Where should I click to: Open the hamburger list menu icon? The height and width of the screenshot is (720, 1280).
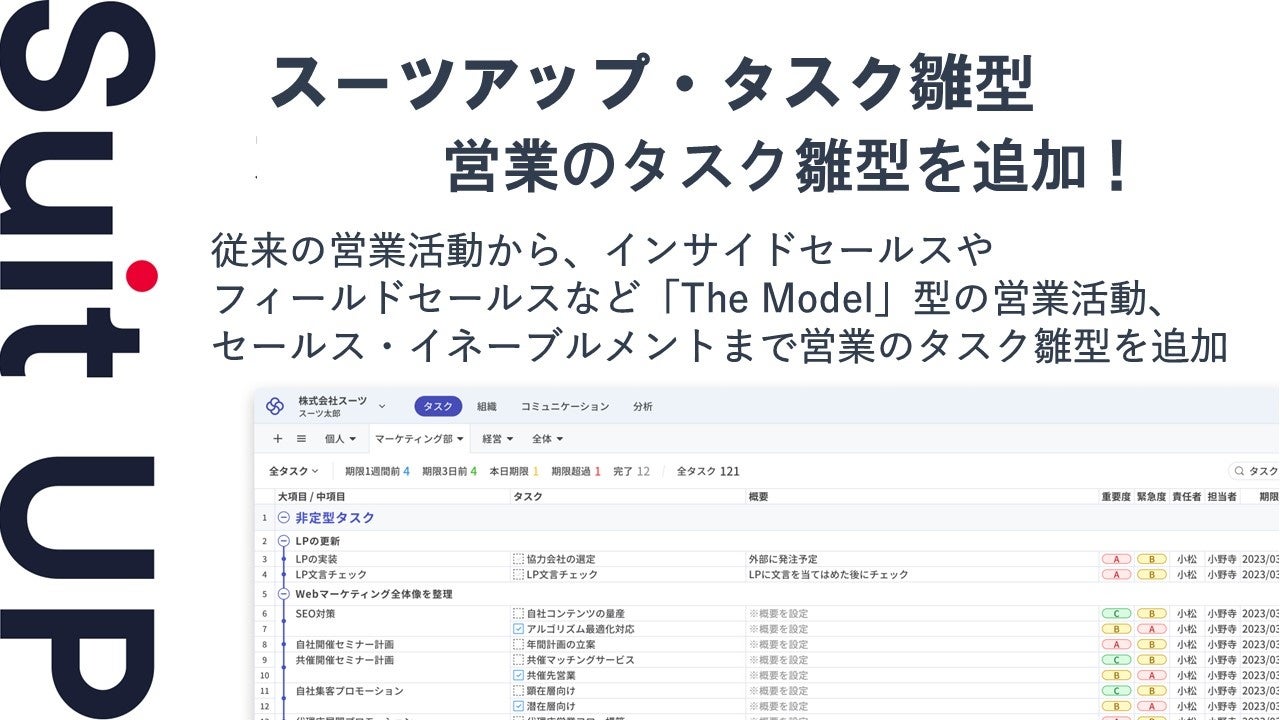pos(301,438)
